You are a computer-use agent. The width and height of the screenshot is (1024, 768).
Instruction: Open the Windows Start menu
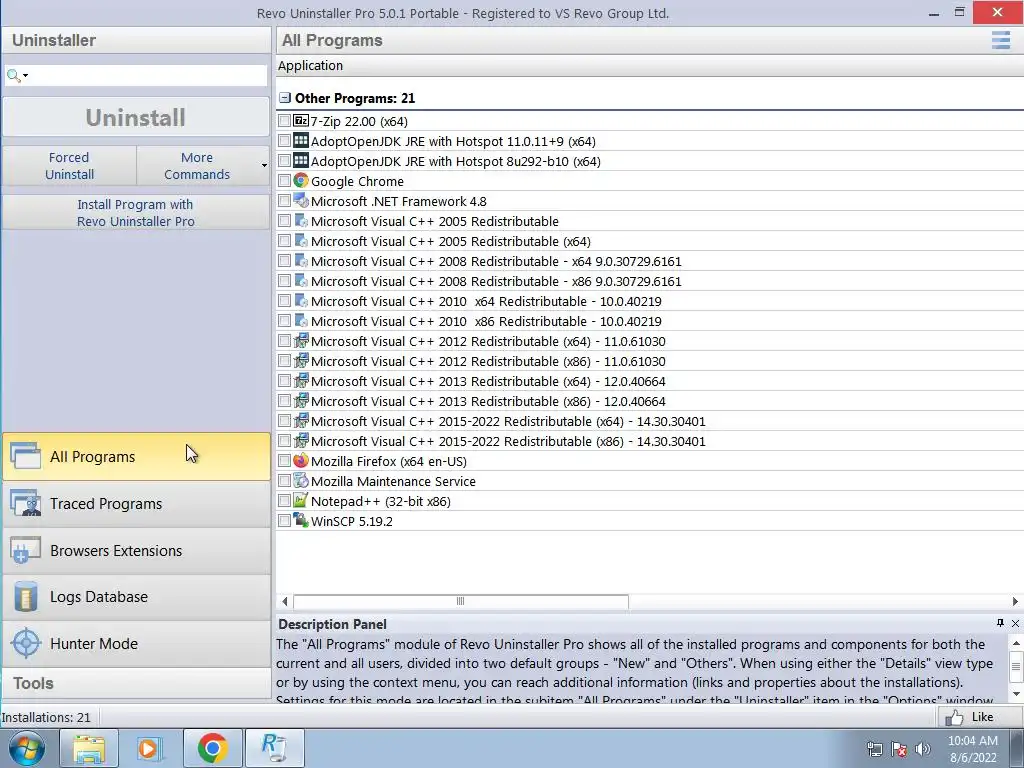pyautogui.click(x=27, y=748)
